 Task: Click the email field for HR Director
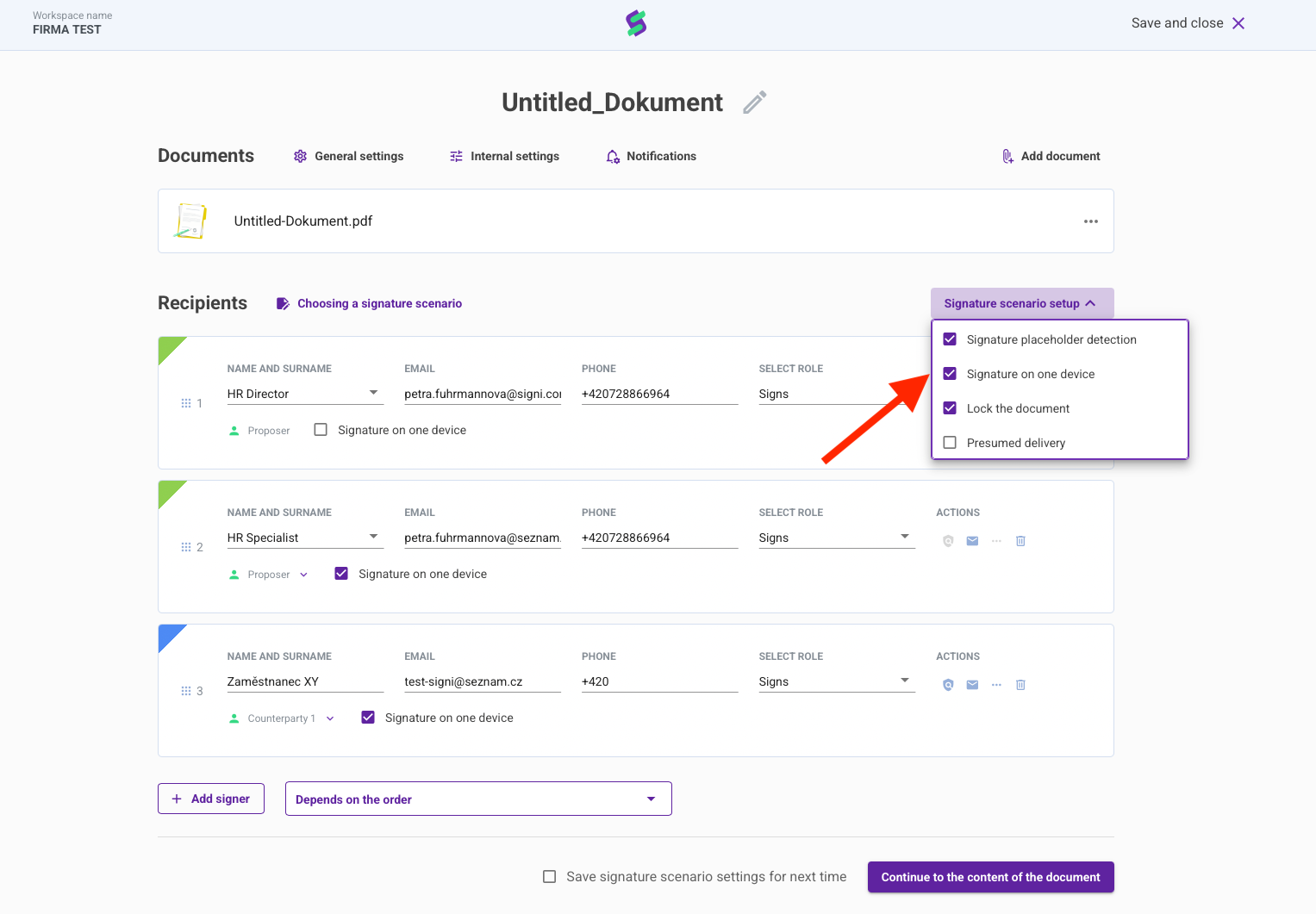click(x=483, y=394)
